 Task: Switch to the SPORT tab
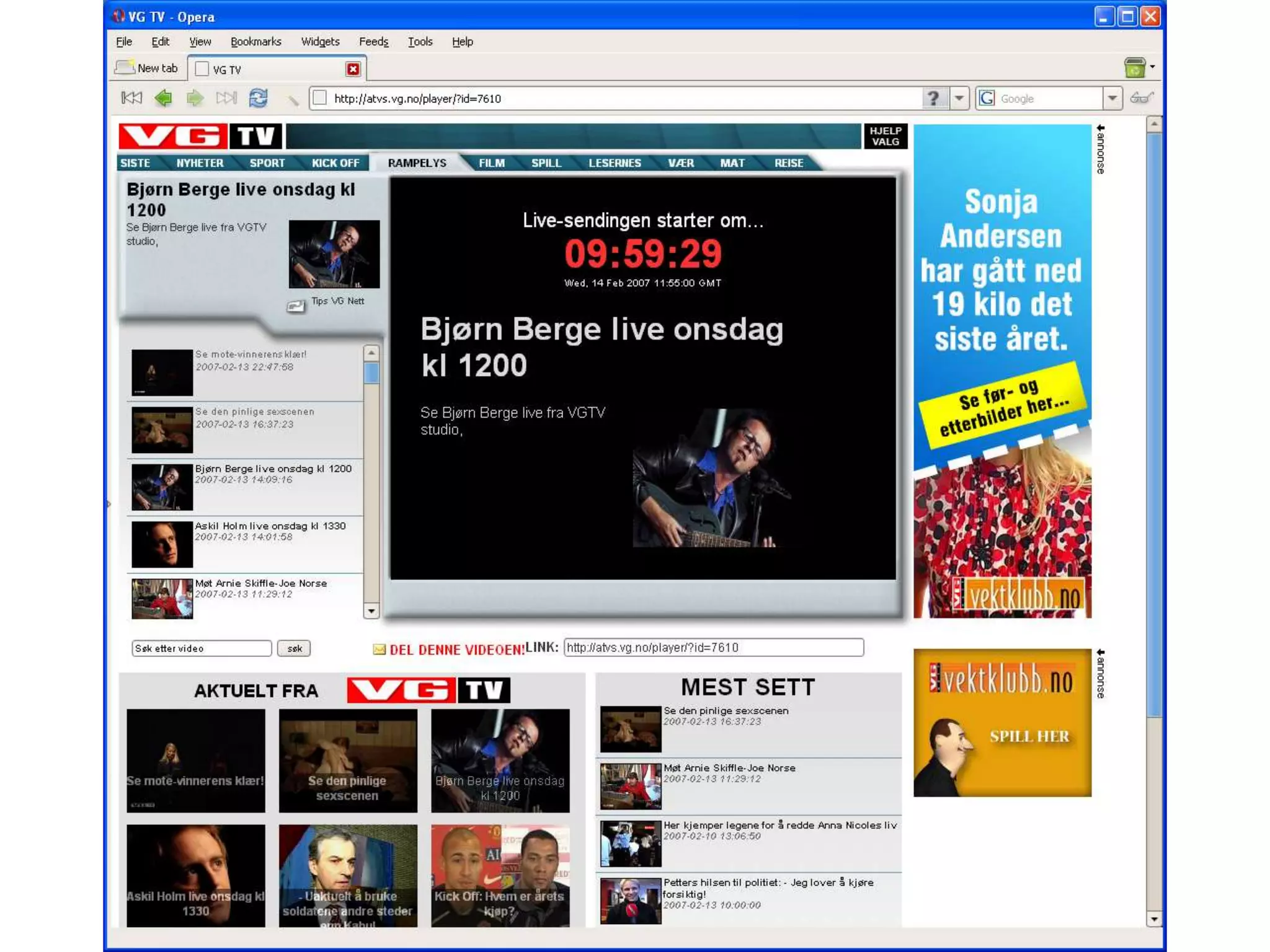[267, 163]
